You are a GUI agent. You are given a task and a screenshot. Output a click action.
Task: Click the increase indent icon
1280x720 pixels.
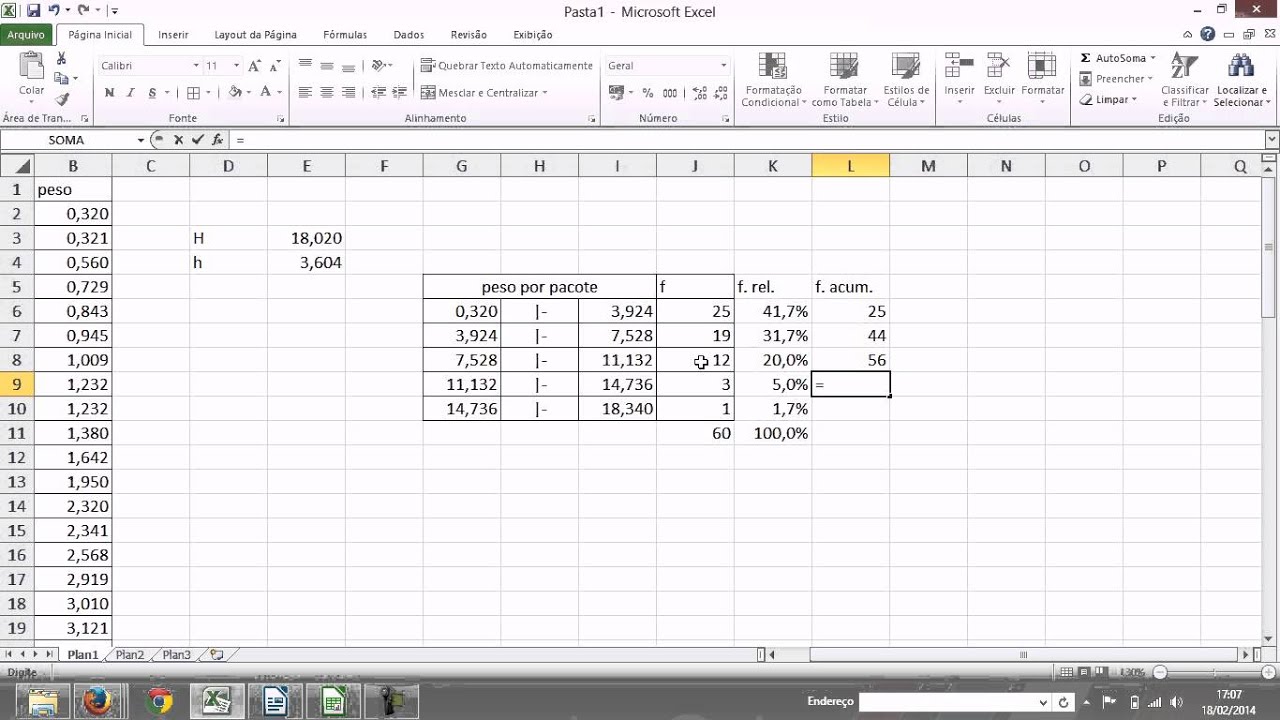point(400,92)
